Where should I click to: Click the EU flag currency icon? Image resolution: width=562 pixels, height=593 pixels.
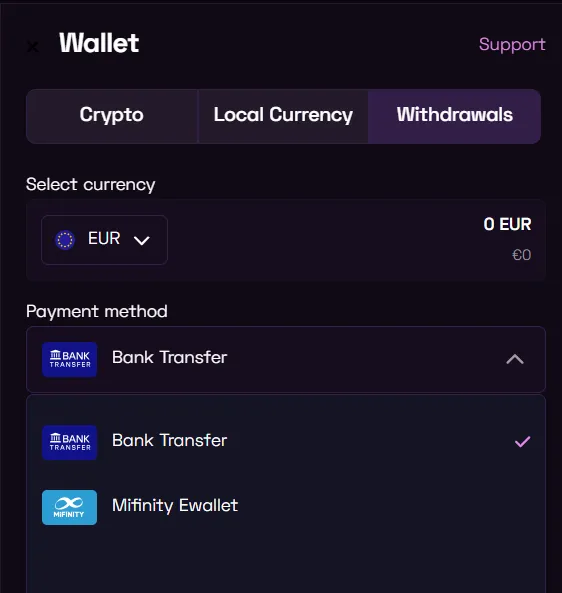(x=65, y=239)
